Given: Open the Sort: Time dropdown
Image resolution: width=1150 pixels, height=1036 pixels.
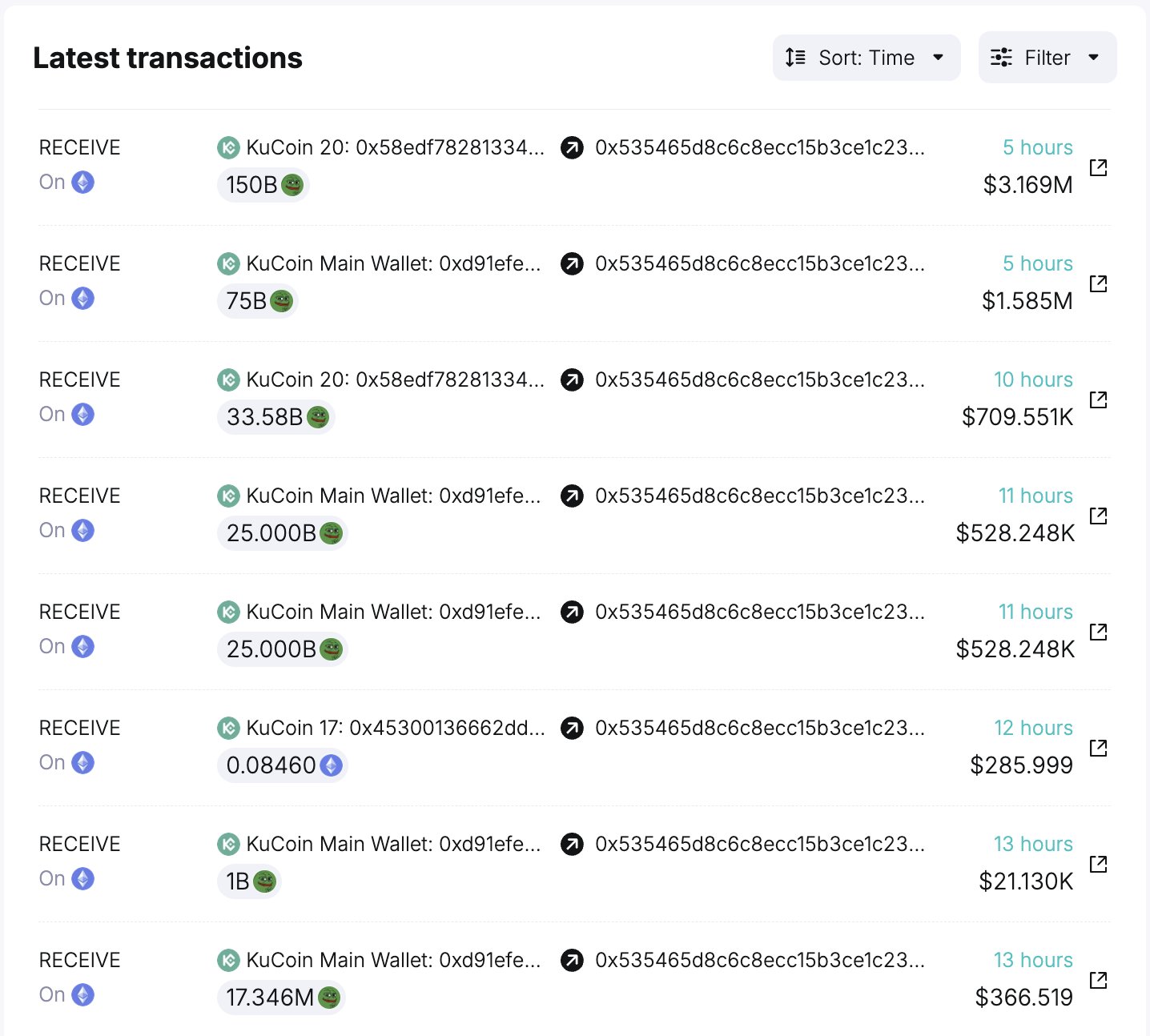Looking at the screenshot, I should coord(866,58).
